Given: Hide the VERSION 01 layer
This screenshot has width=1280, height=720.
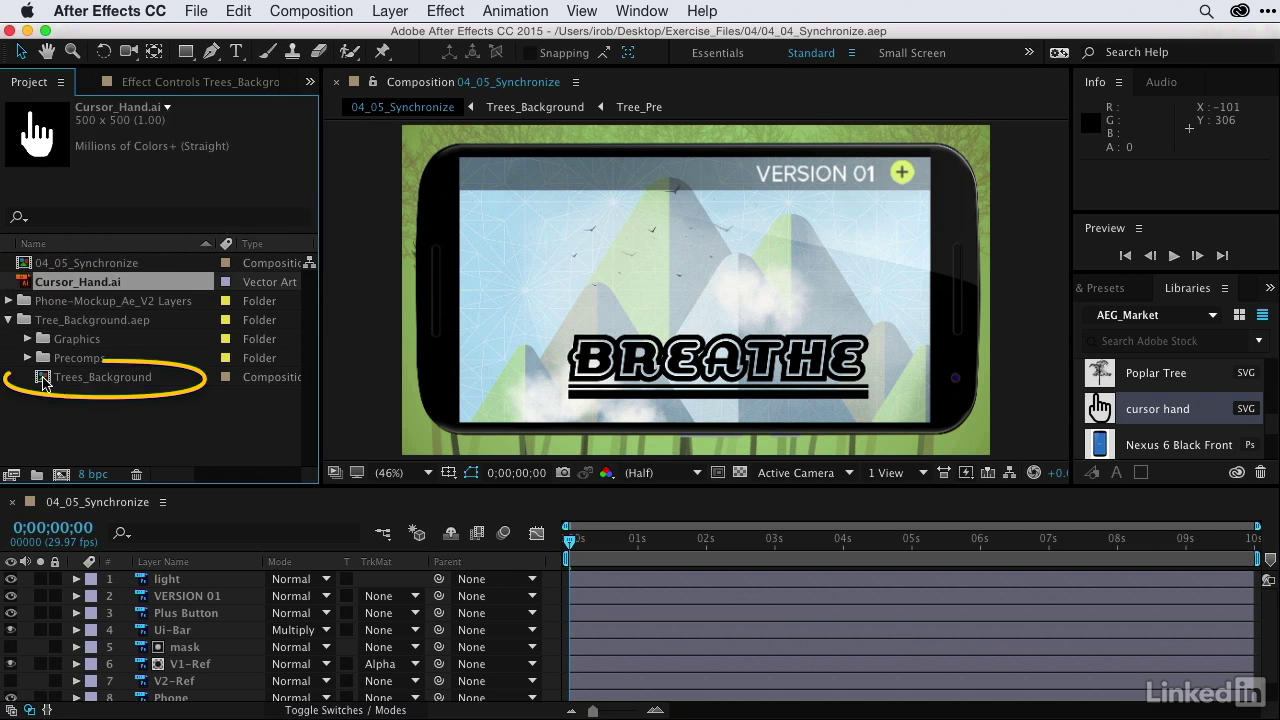Looking at the screenshot, I should [11, 596].
